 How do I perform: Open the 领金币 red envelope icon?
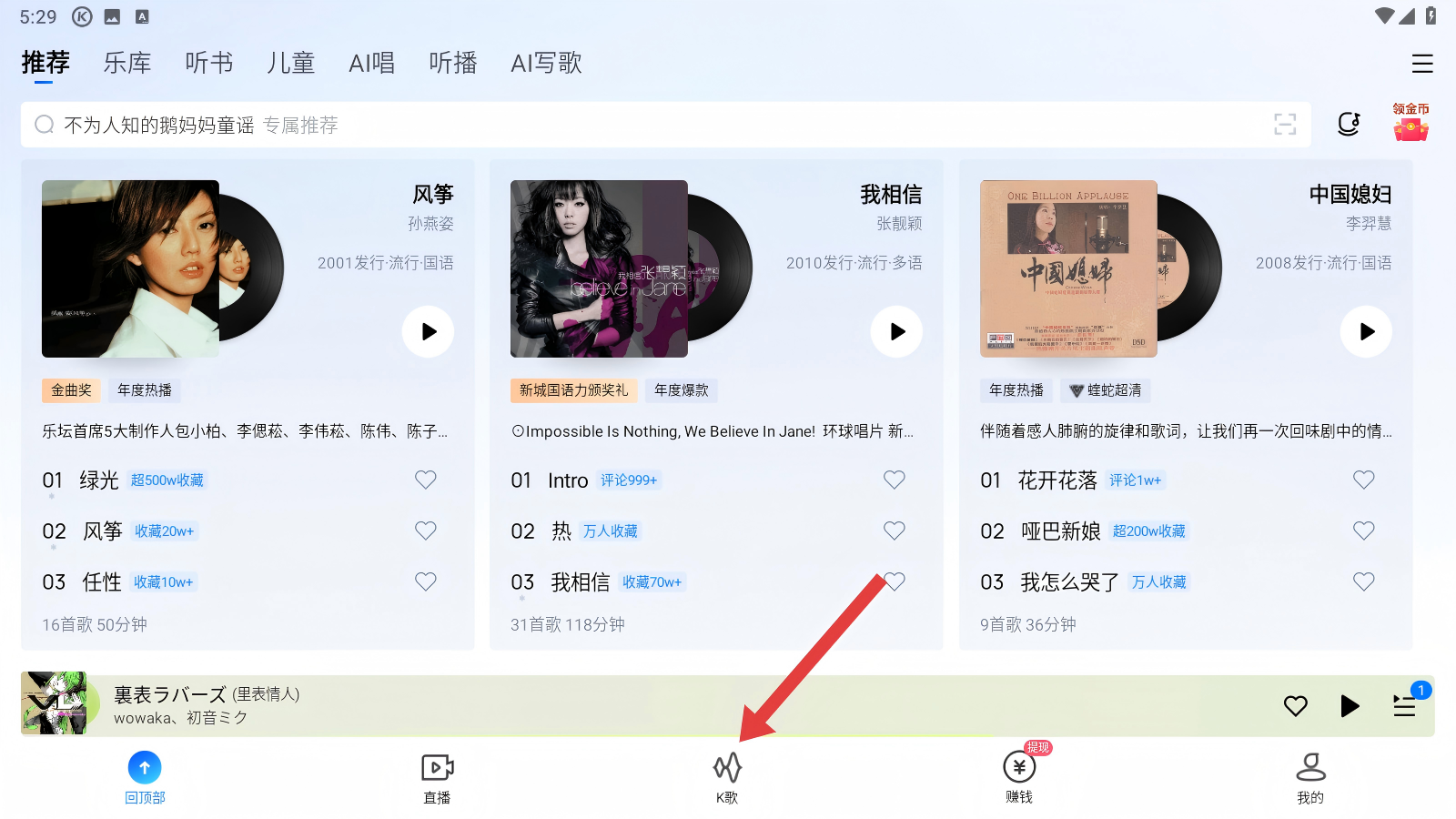[1410, 122]
